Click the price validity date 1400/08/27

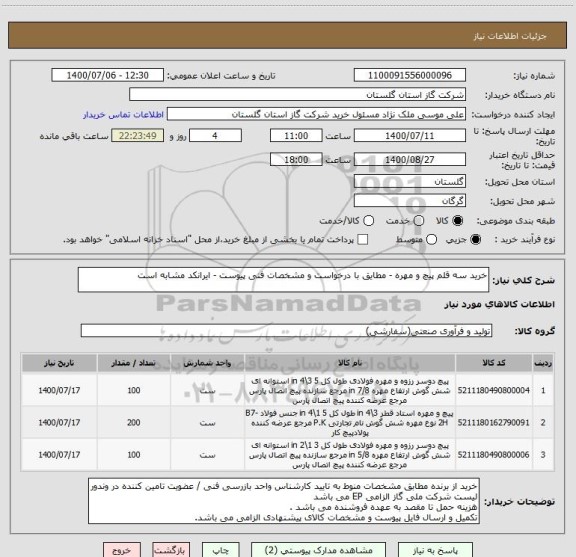410,159
